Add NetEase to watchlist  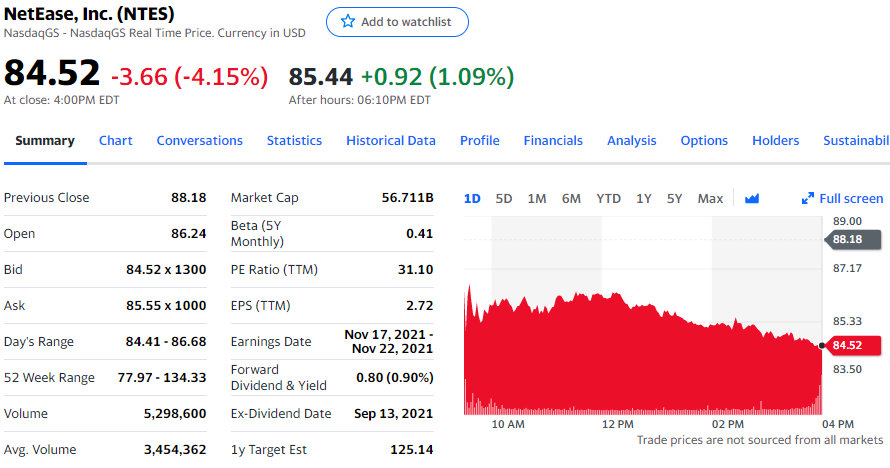[397, 22]
